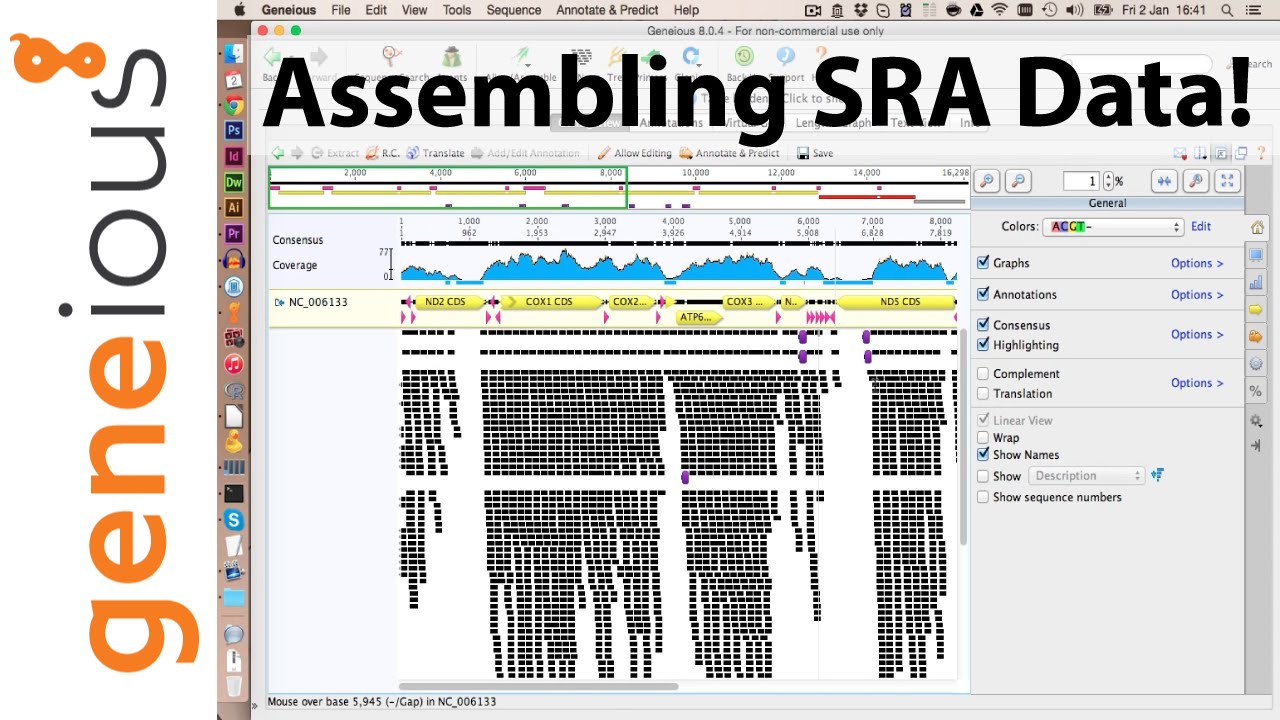Click the zoom to selection button
The image size is (1280, 720).
pos(1195,181)
